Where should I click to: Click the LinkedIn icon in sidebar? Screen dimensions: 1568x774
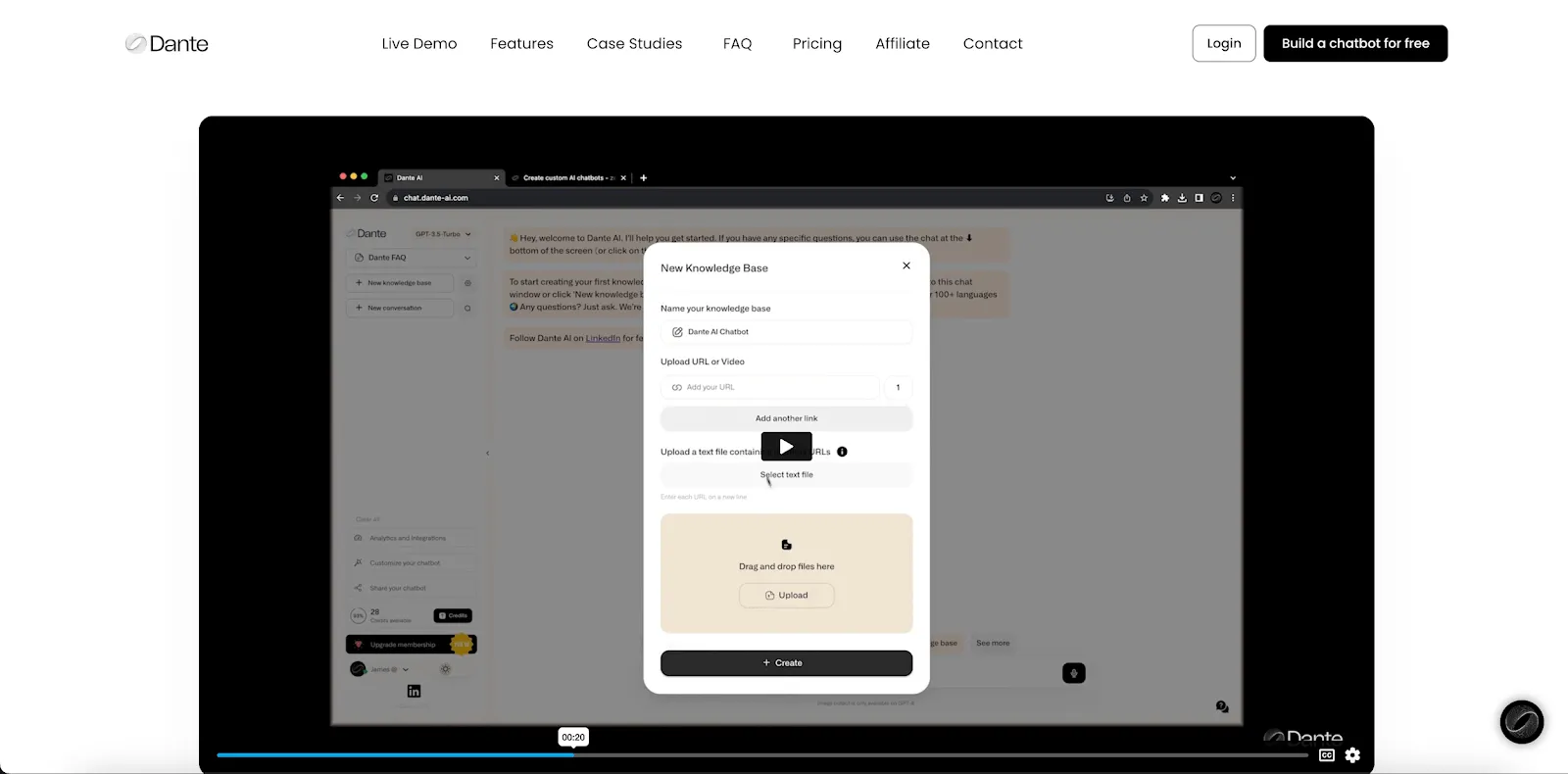click(x=414, y=691)
